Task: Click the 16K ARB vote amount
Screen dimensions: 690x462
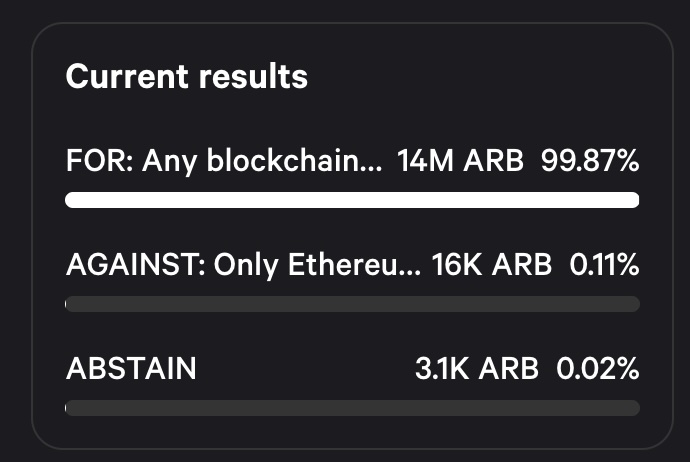Action: pos(492,264)
